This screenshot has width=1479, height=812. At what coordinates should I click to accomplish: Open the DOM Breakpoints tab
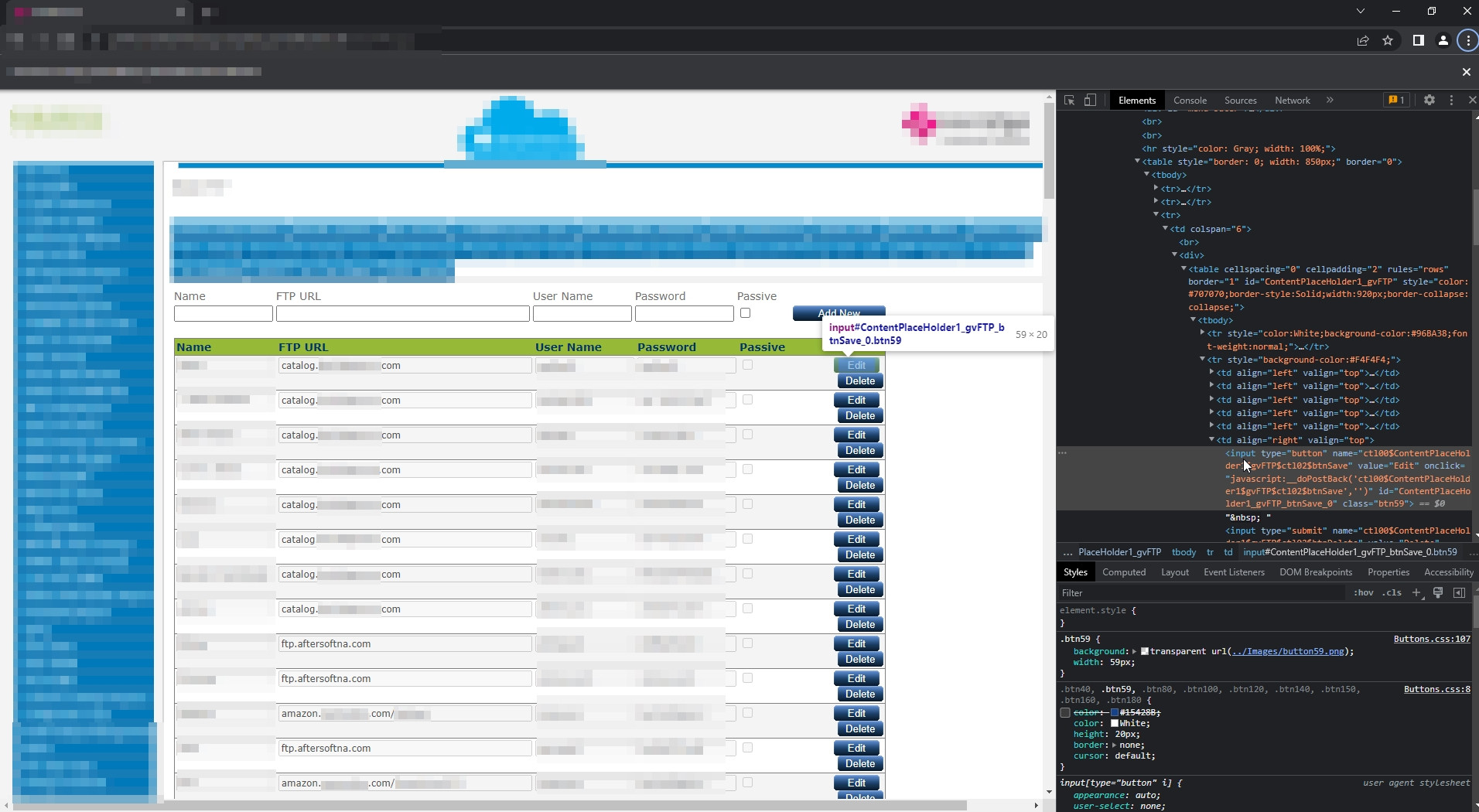(1316, 572)
